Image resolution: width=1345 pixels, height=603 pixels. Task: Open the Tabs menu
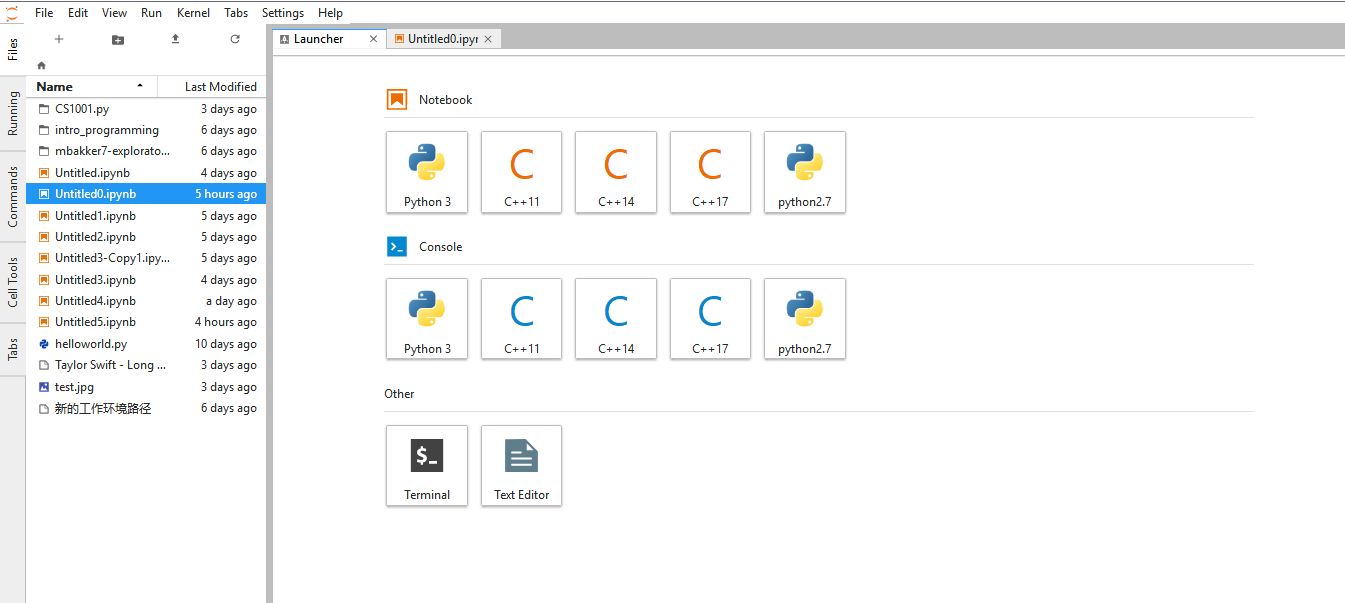click(236, 13)
